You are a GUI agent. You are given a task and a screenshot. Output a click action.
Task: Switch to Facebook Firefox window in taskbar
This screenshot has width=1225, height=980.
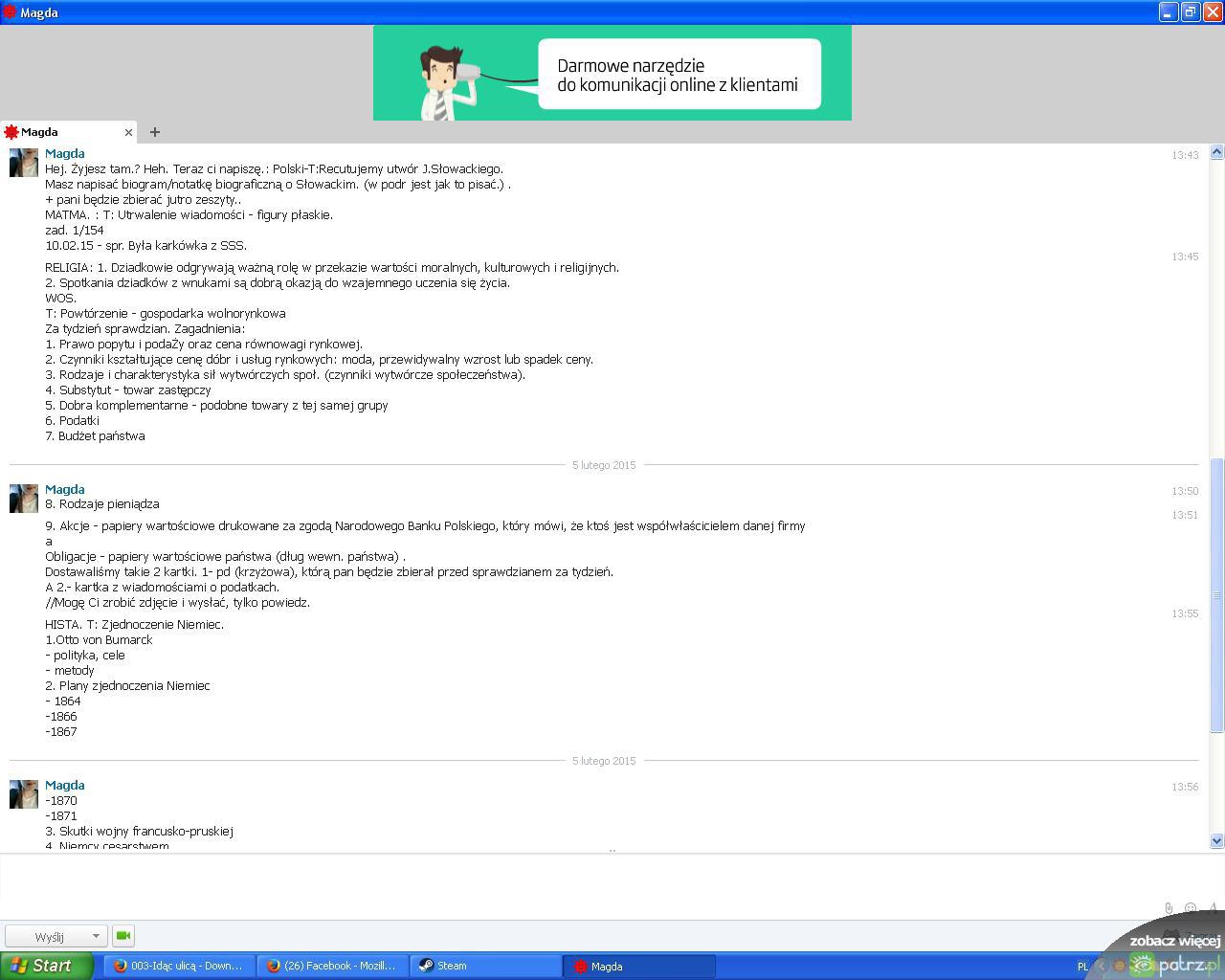coord(332,966)
